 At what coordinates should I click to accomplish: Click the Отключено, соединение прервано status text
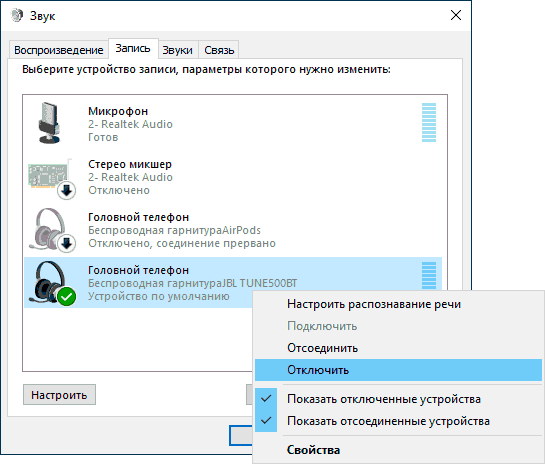182,243
